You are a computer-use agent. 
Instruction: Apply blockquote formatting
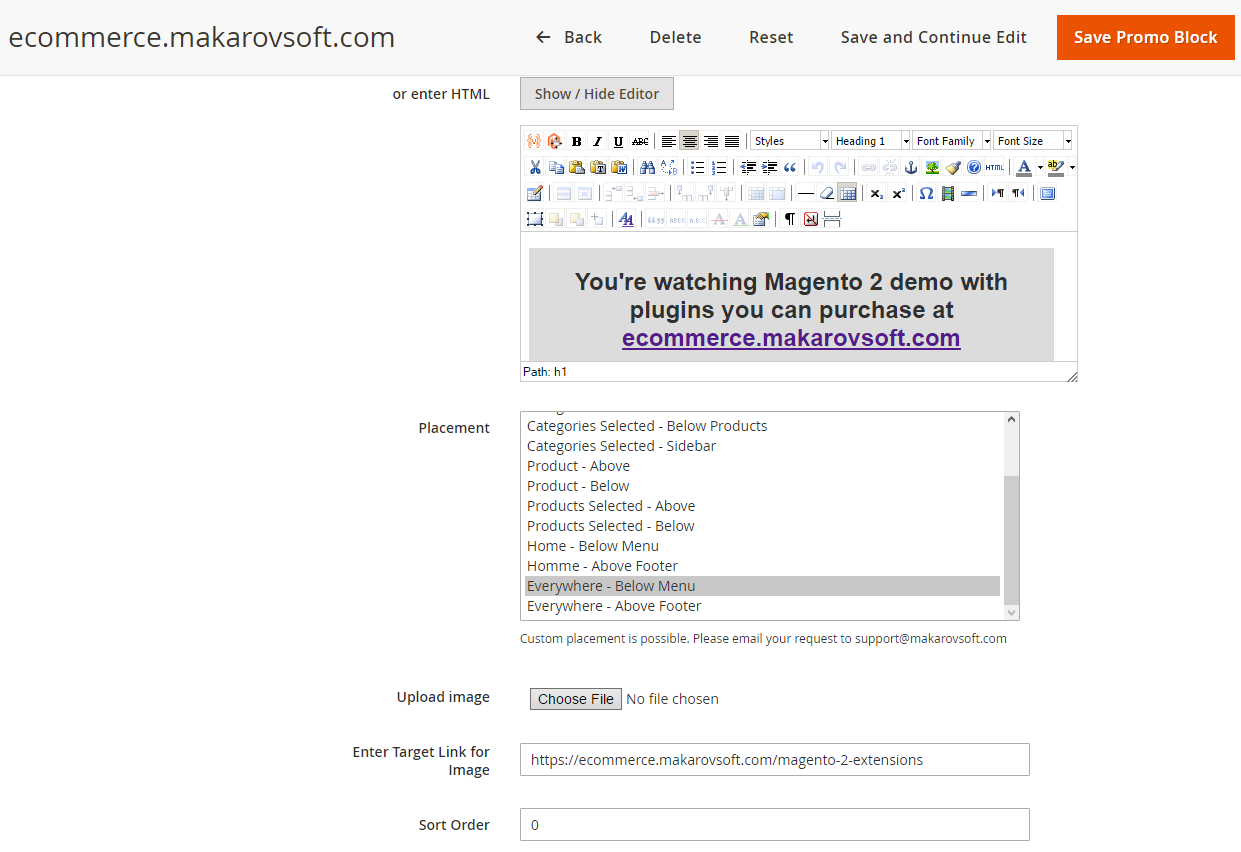pos(789,167)
